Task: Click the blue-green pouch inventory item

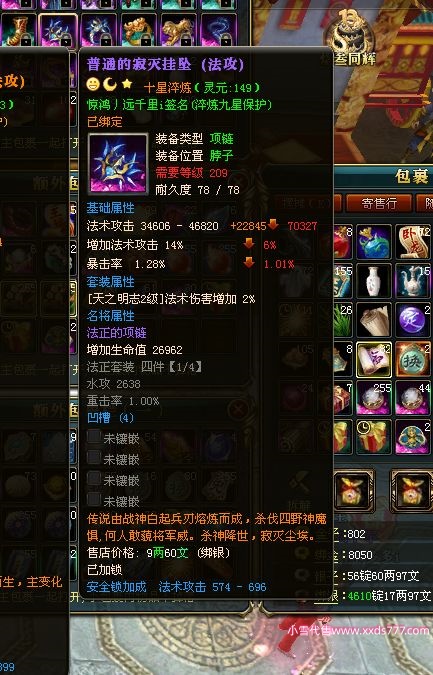Action: [x=374, y=242]
